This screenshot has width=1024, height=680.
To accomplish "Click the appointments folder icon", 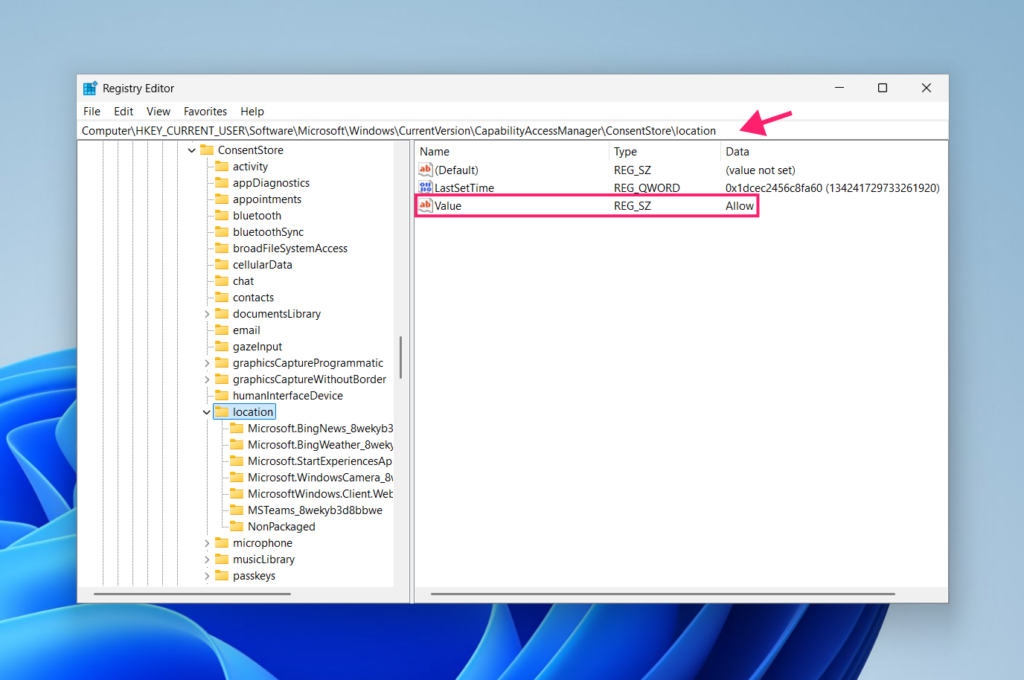I will point(222,199).
